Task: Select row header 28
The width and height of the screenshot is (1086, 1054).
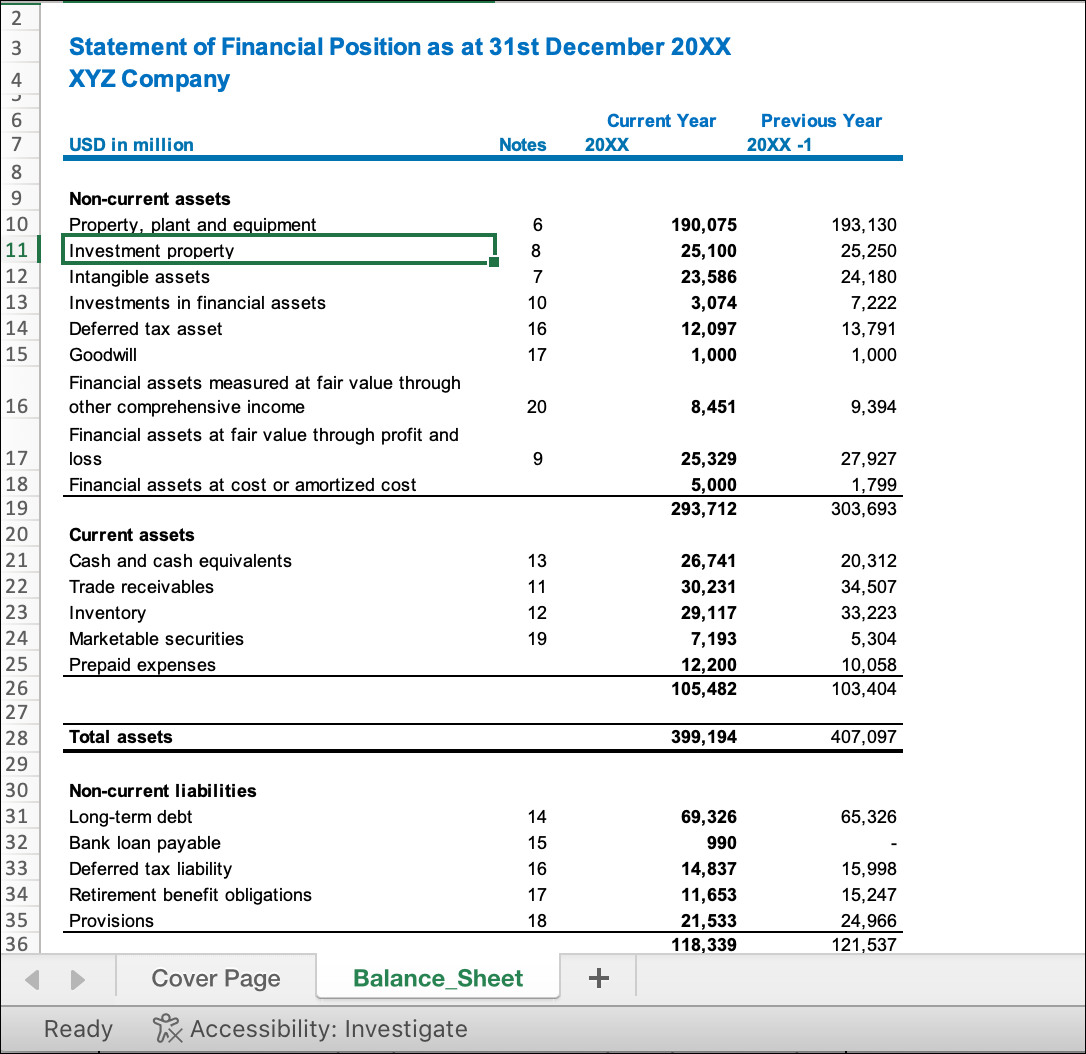Action: pyautogui.click(x=20, y=737)
